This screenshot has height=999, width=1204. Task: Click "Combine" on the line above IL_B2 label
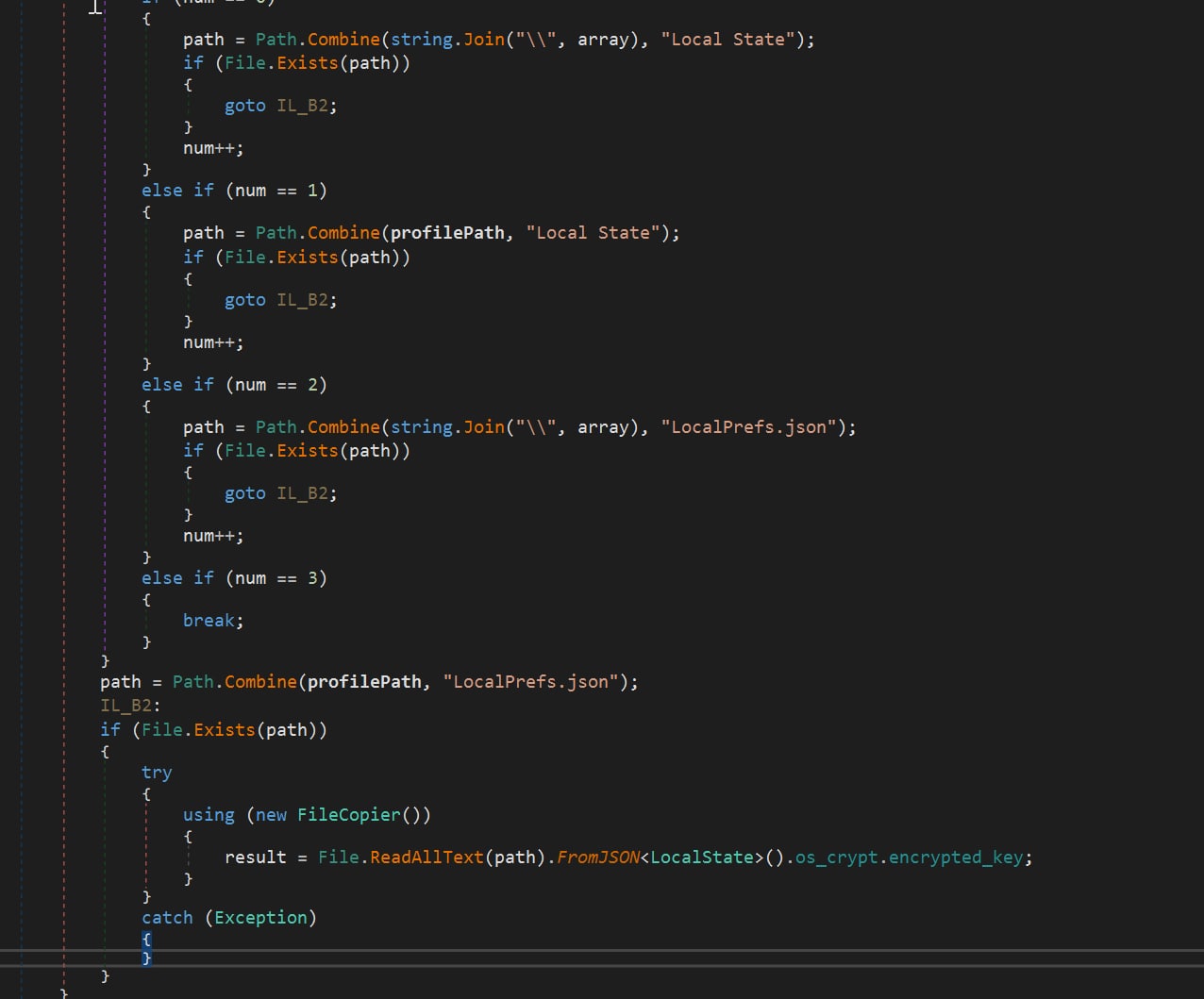pos(260,682)
